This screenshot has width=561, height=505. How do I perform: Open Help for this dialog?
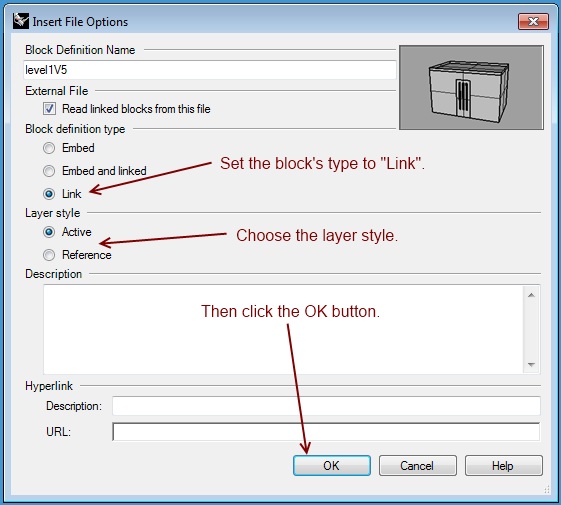pos(504,466)
